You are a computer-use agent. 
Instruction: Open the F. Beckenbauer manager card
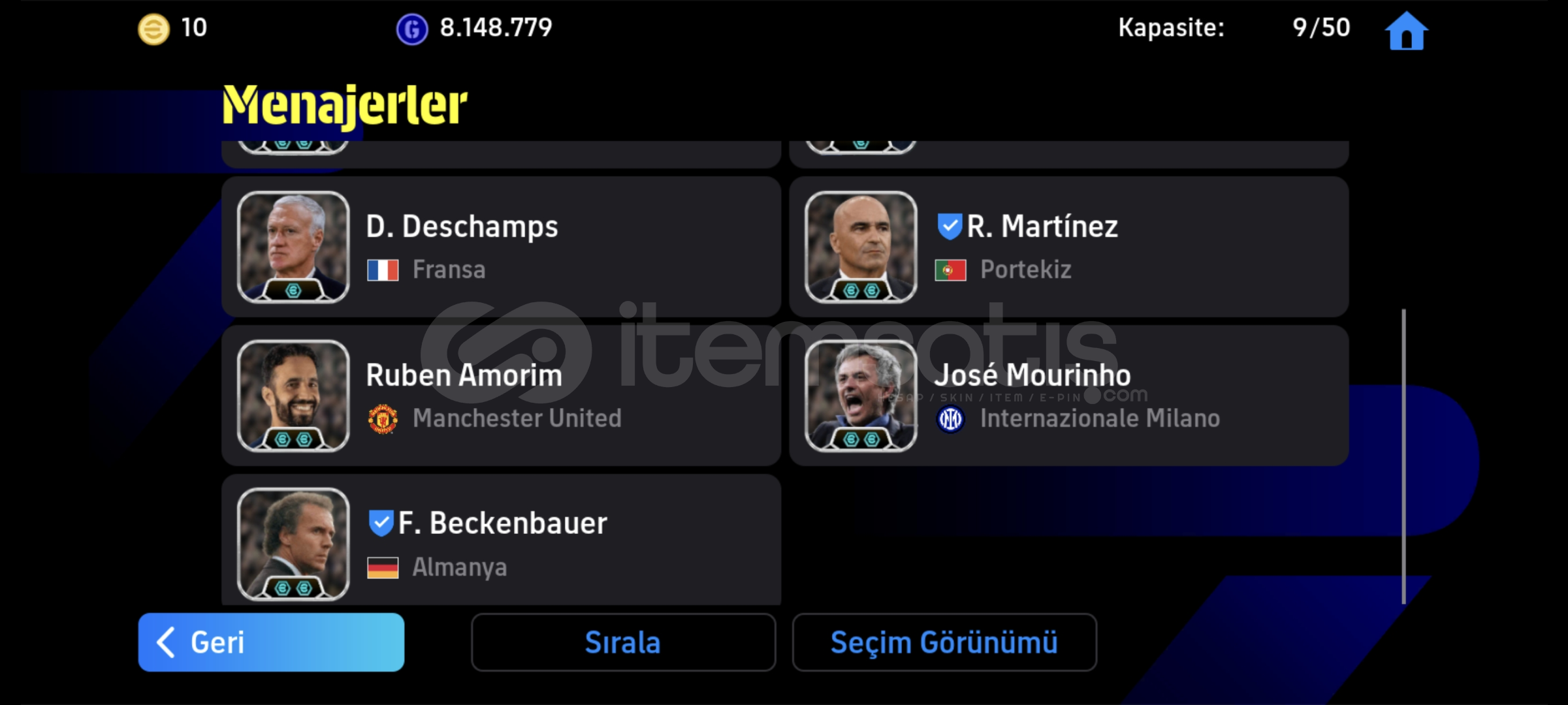coord(501,540)
